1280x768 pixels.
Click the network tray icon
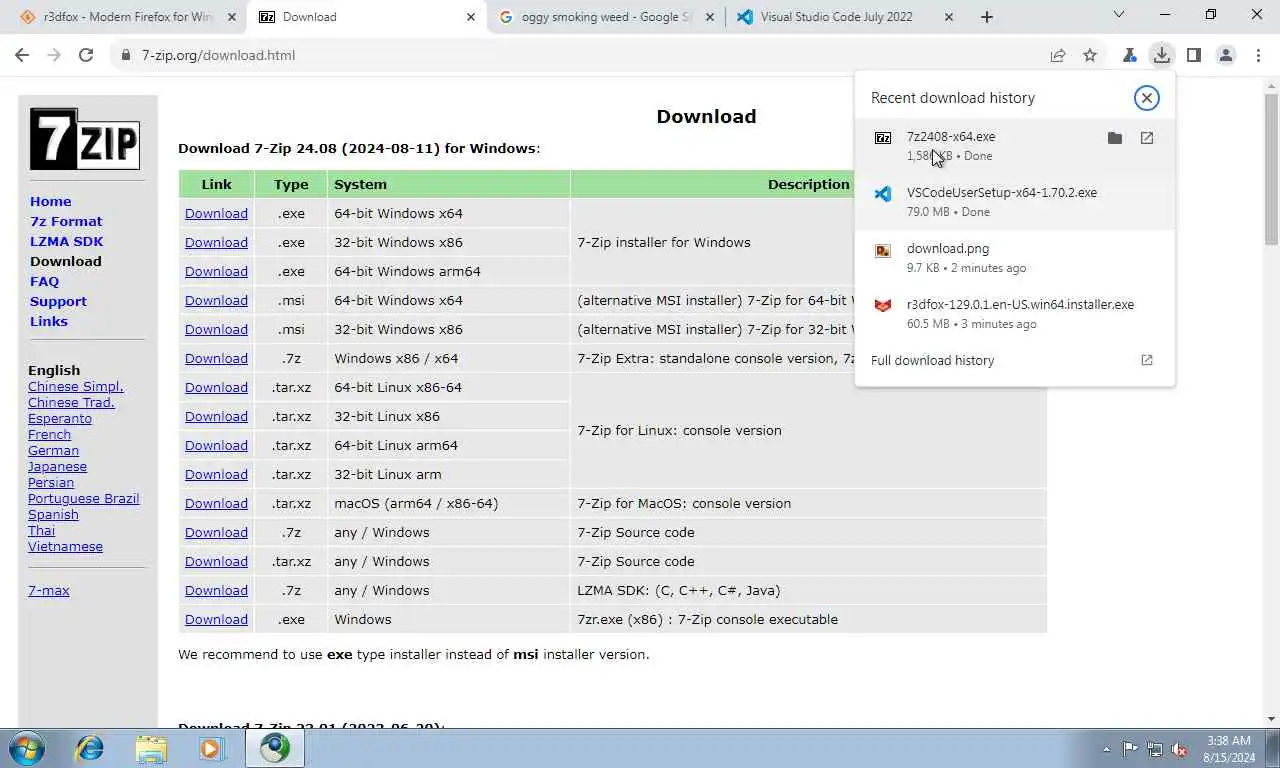1155,749
